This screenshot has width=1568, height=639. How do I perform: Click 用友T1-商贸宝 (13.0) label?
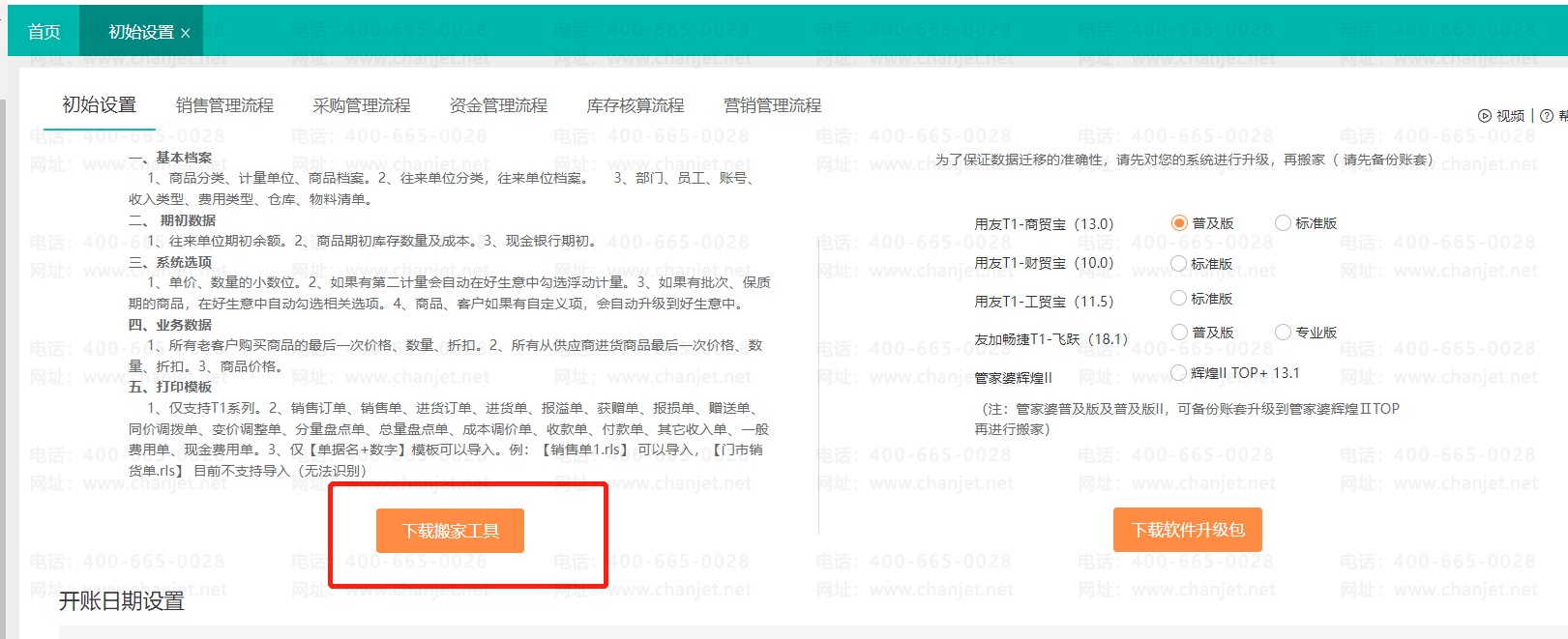coord(1044,224)
